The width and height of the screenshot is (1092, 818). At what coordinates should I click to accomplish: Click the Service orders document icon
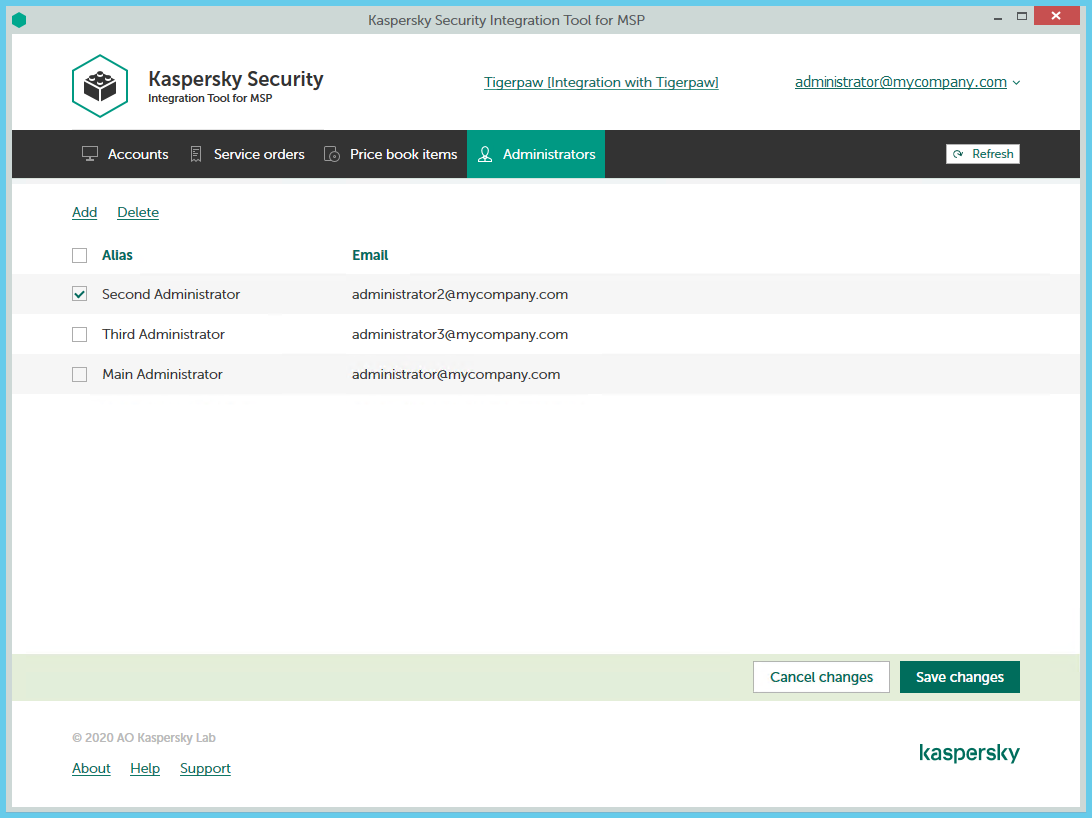[196, 154]
